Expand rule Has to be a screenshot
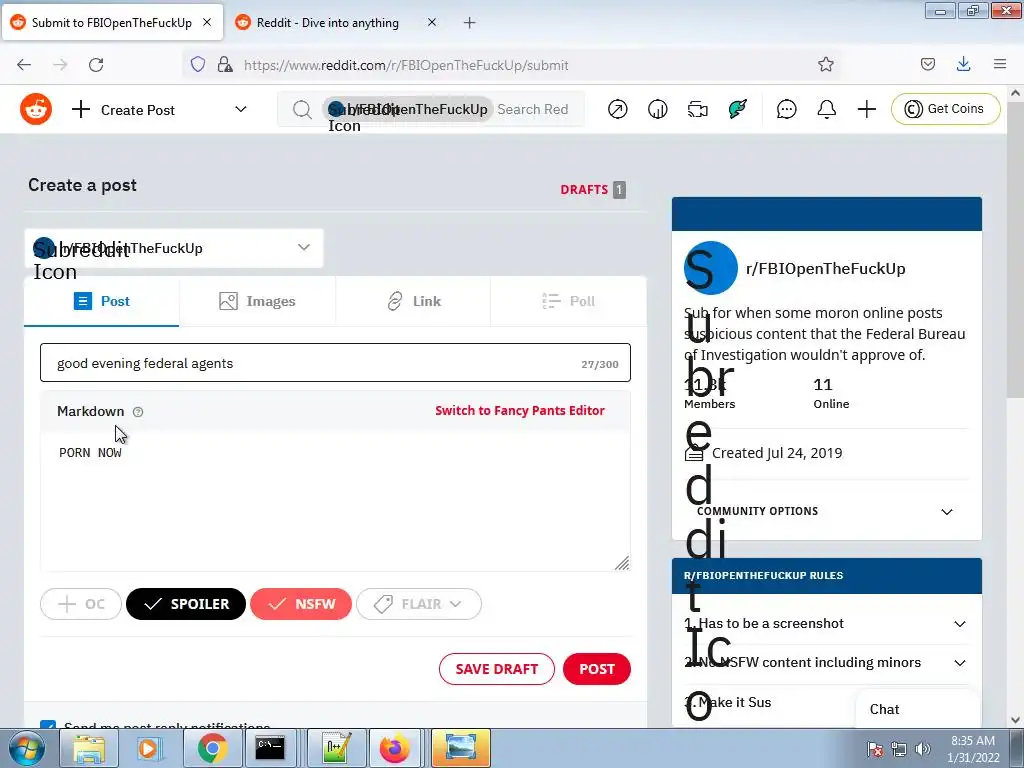 826,624
